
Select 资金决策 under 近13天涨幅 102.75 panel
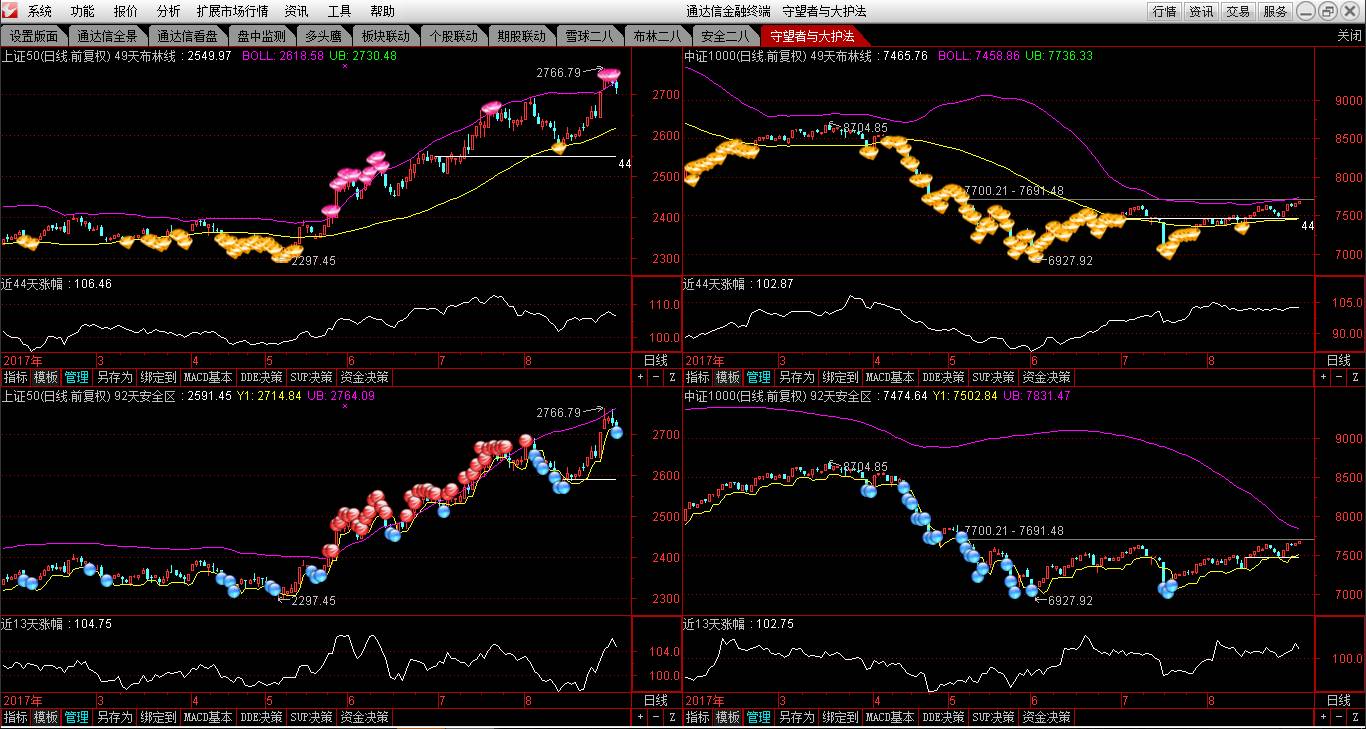point(1047,717)
